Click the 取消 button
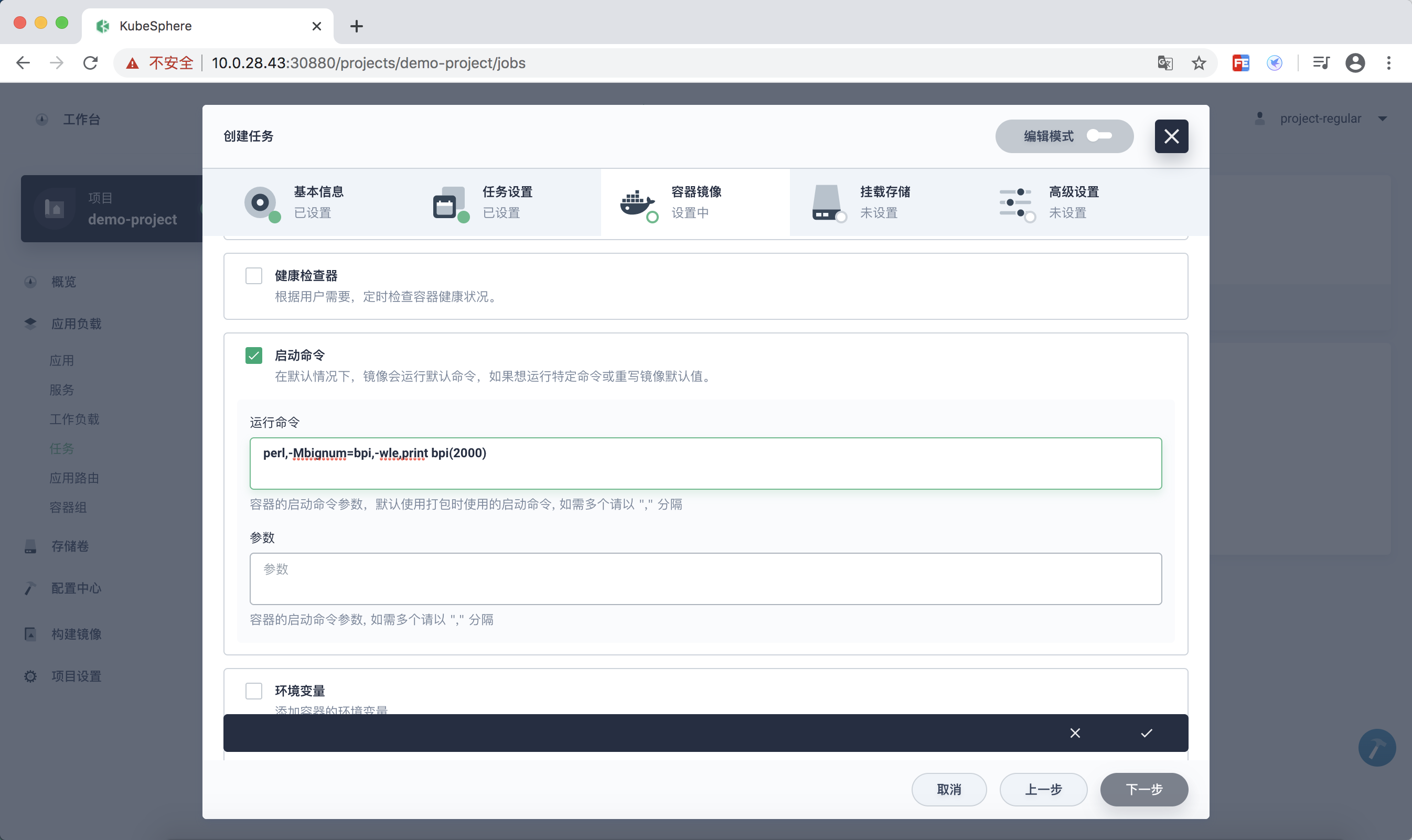The image size is (1412, 840). click(949, 789)
